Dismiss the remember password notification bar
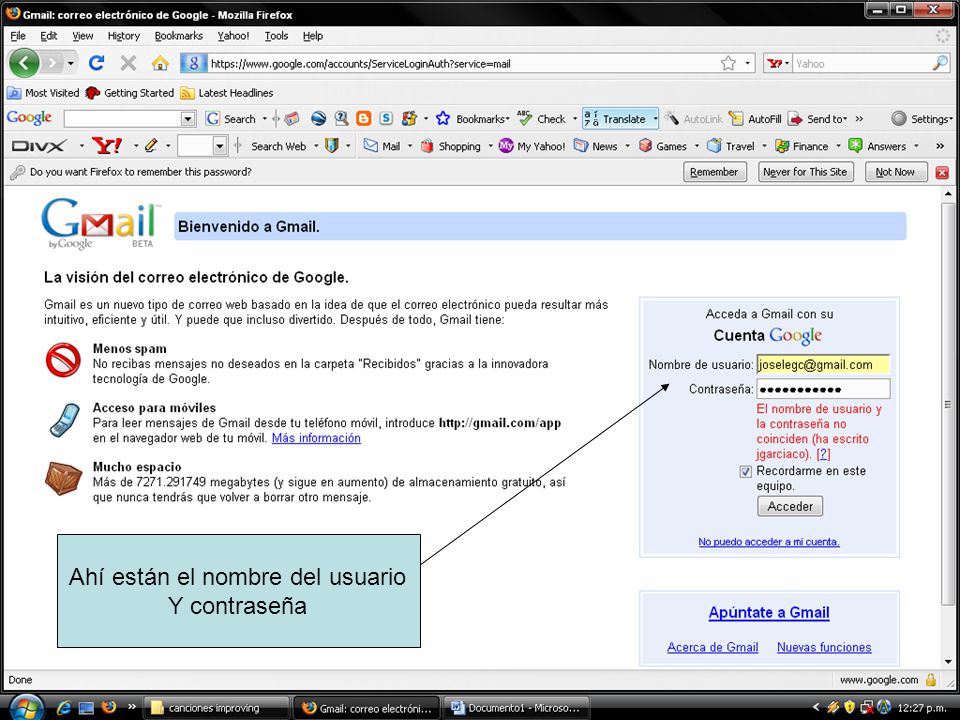Viewport: 960px width, 720px height. pos(942,173)
